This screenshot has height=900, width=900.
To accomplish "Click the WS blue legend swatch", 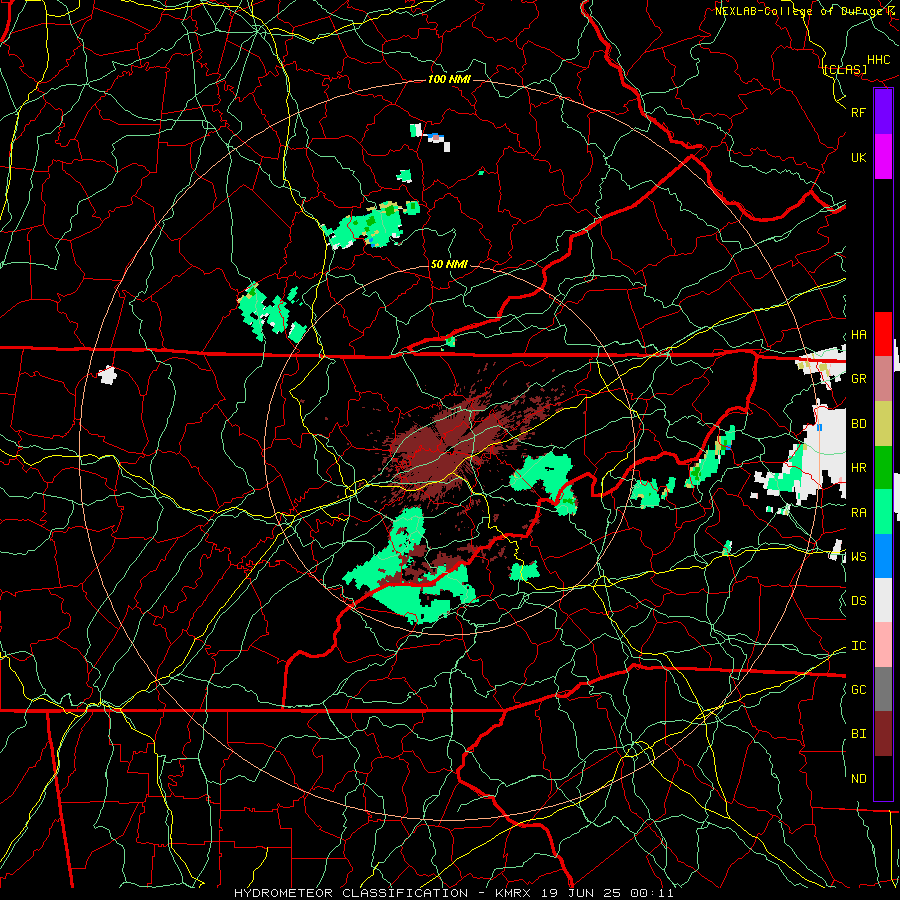I will 883,556.
